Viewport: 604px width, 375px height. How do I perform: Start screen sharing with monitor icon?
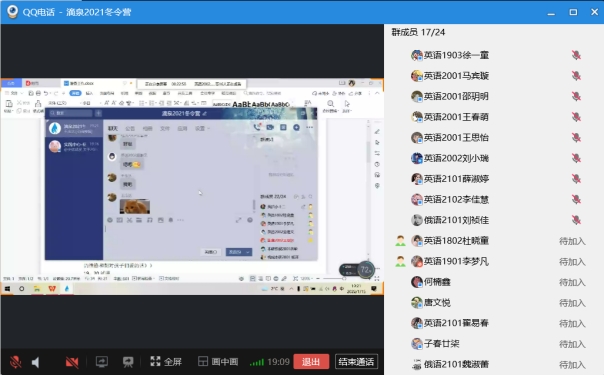tap(102, 362)
